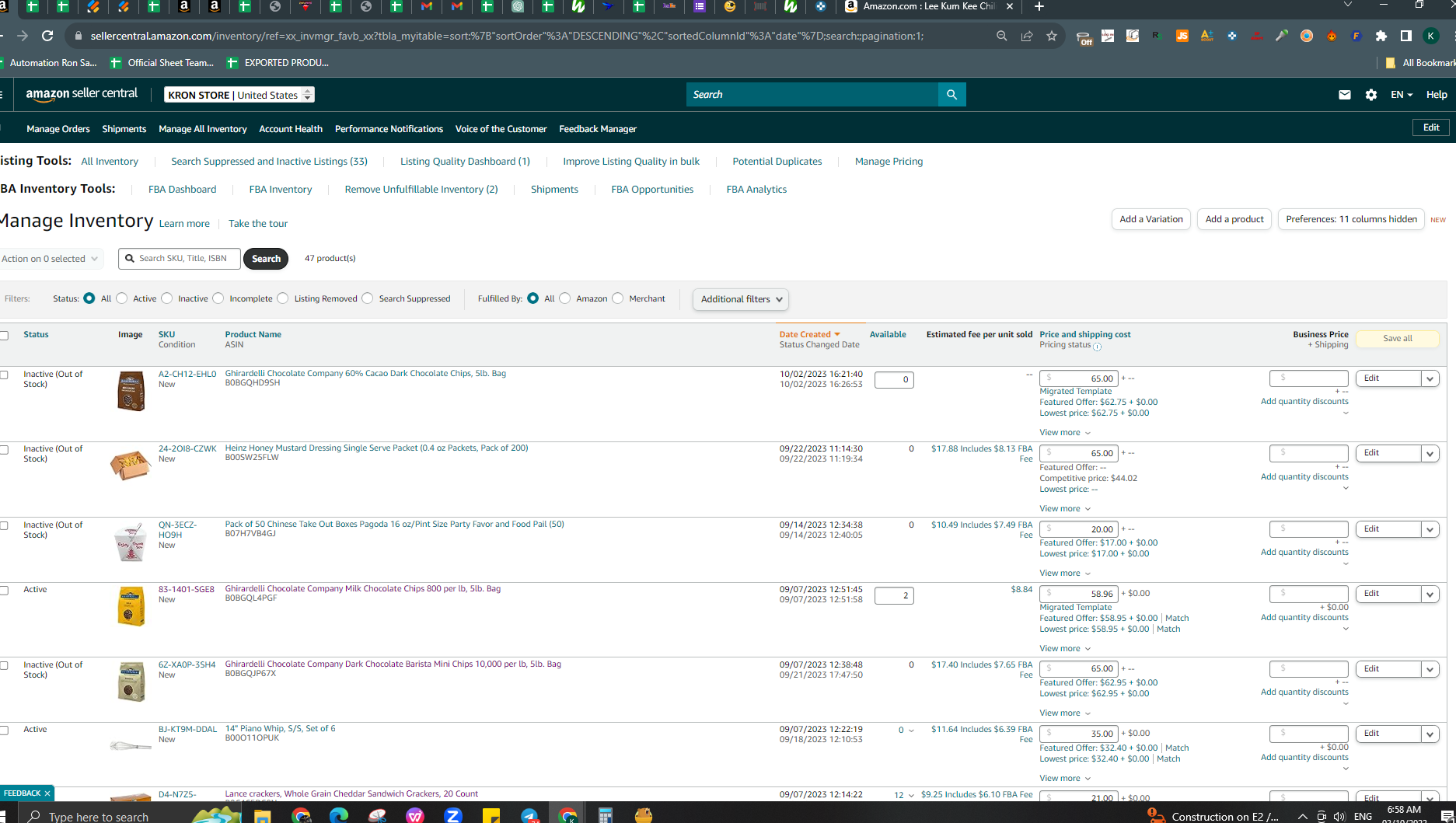This screenshot has height=823, width=1456.
Task: Click the Add a Variation button
Action: click(x=1151, y=219)
